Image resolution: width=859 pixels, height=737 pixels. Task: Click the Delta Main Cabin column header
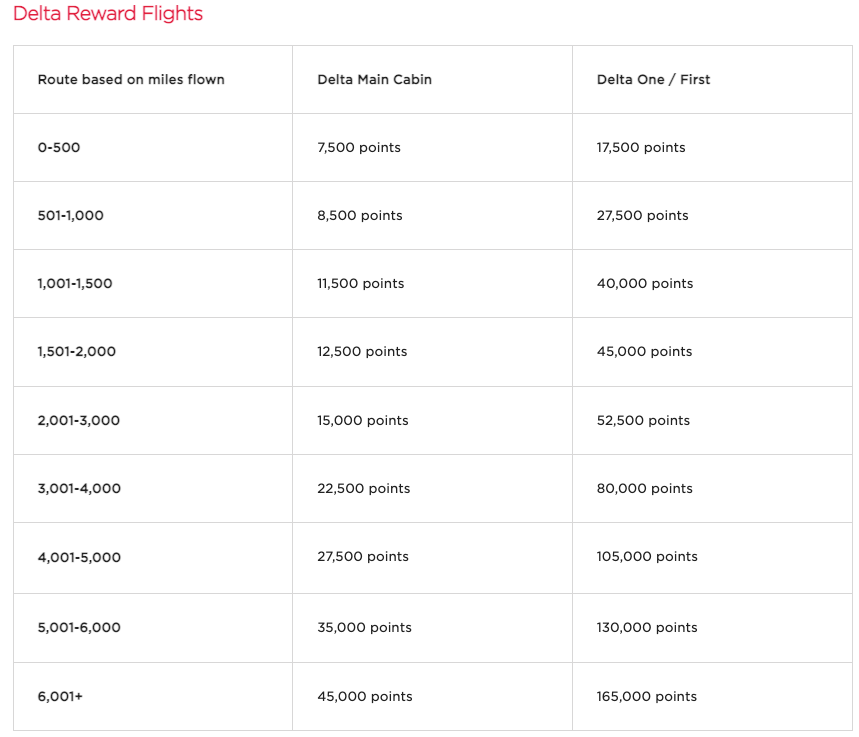point(374,79)
